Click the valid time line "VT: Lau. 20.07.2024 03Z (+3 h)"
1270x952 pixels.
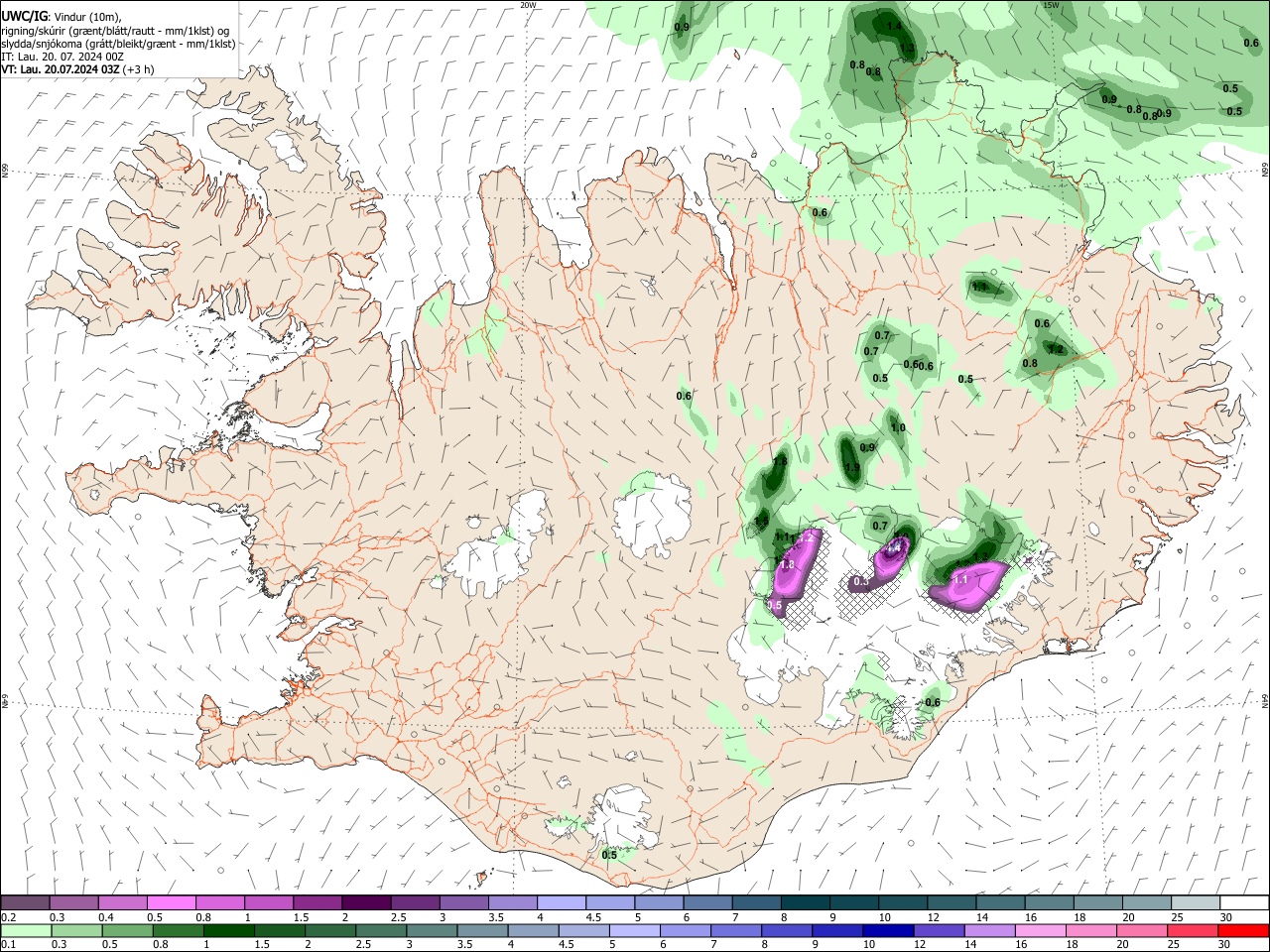pos(77,69)
